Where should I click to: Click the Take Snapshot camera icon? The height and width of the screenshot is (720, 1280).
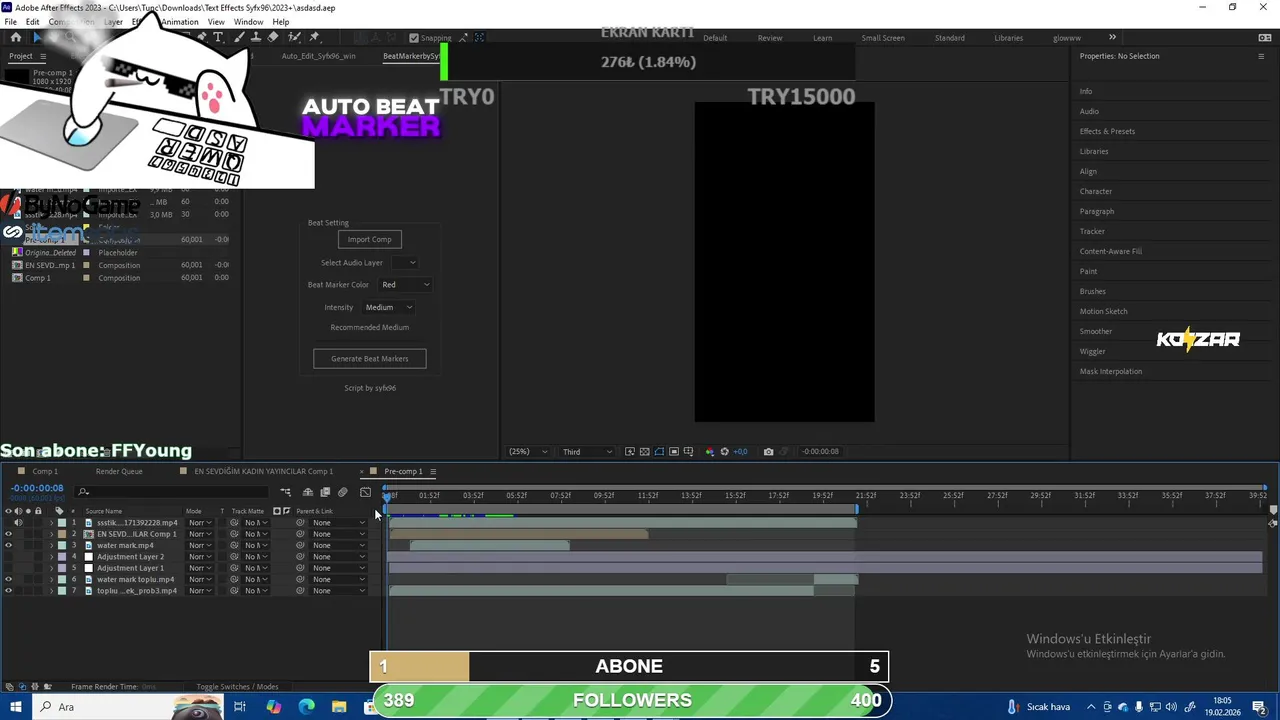tap(768, 452)
